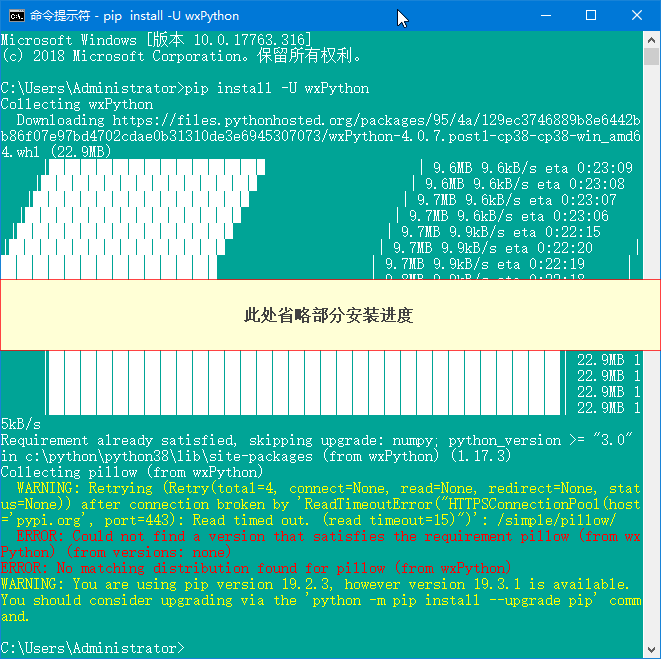Click the scrollbar down arrow
The width and height of the screenshot is (661, 659).
651,650
